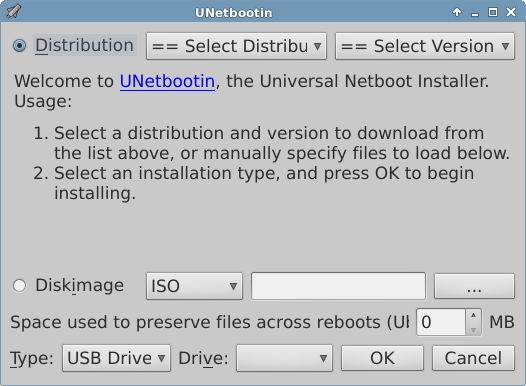Image resolution: width=526 pixels, height=386 pixels.
Task: Click the persistence space MB value field
Action: [441, 322]
